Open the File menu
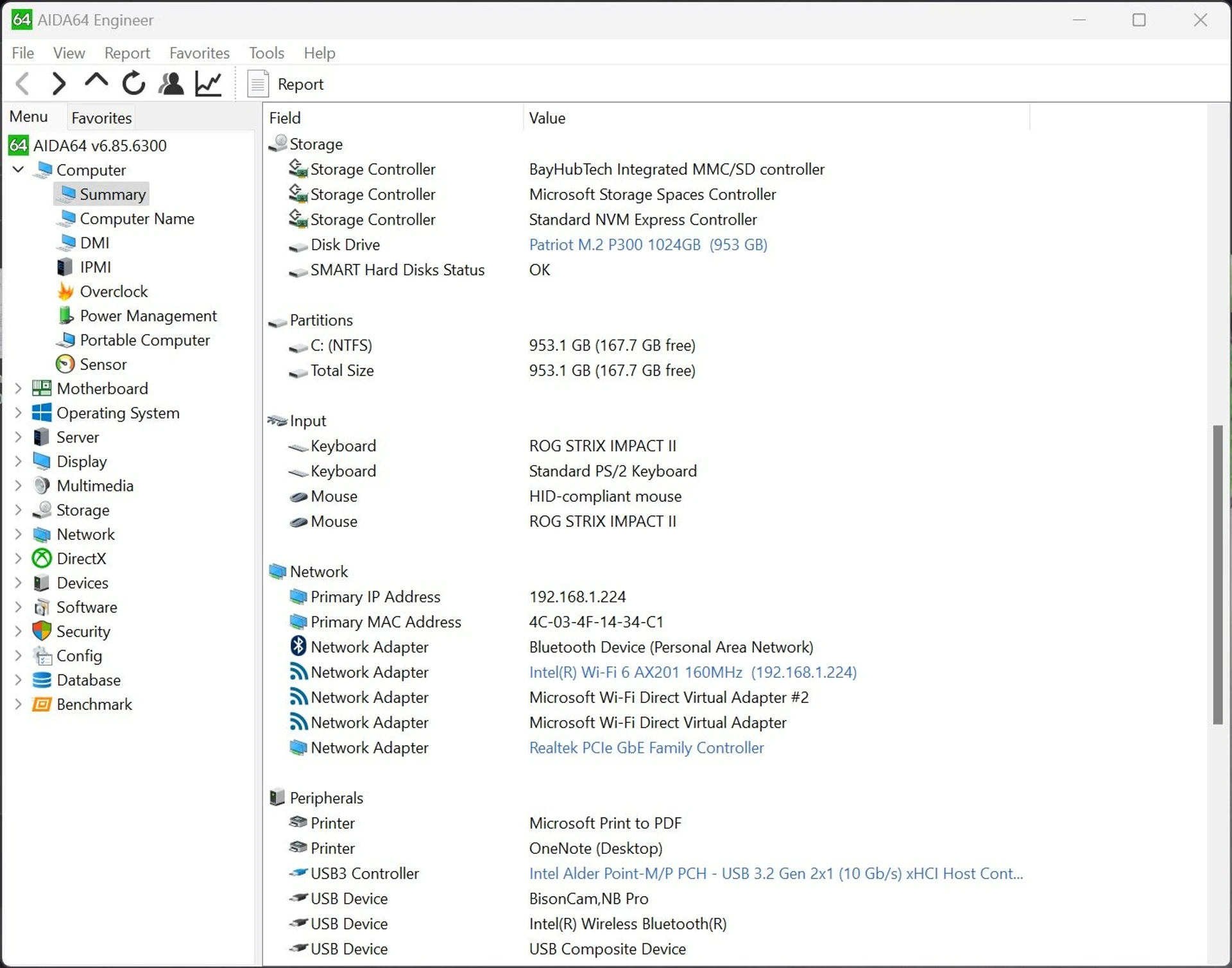The width and height of the screenshot is (1232, 968). 23,53
